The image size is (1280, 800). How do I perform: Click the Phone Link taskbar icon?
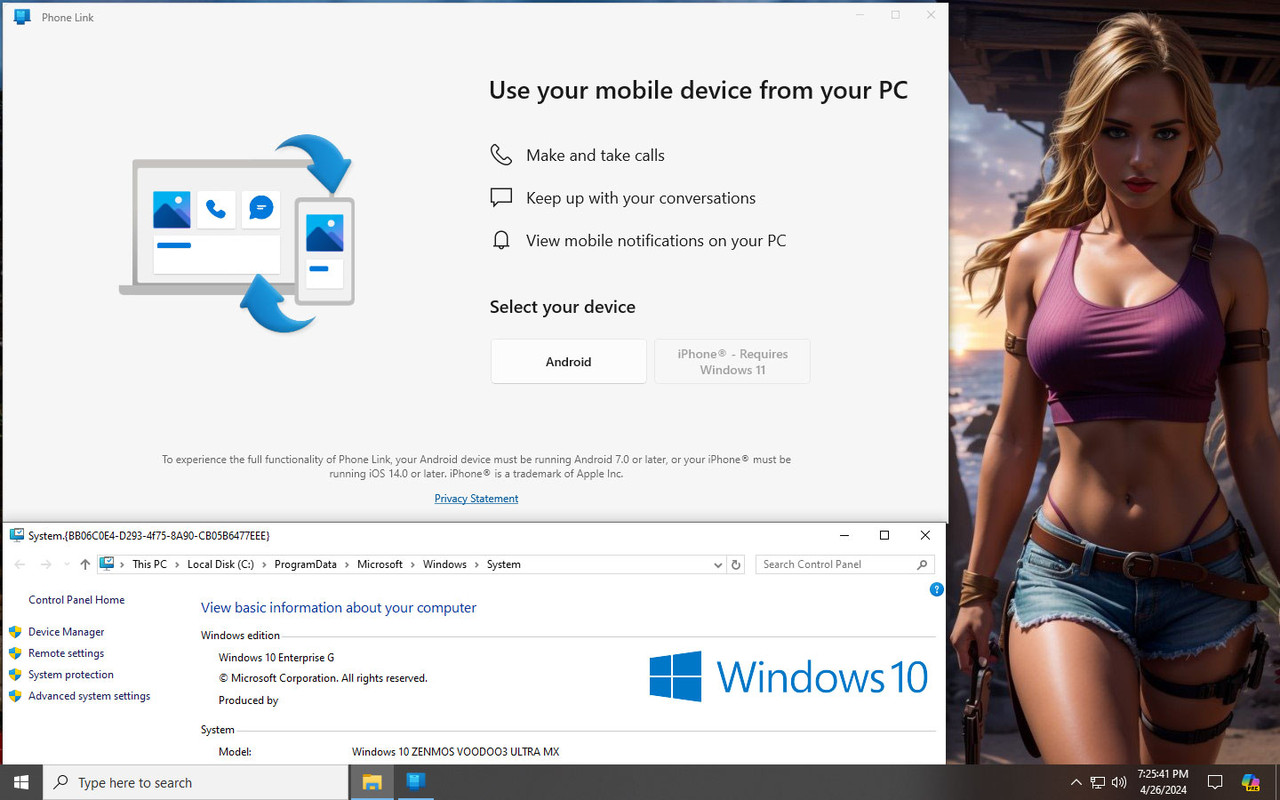coord(417,782)
